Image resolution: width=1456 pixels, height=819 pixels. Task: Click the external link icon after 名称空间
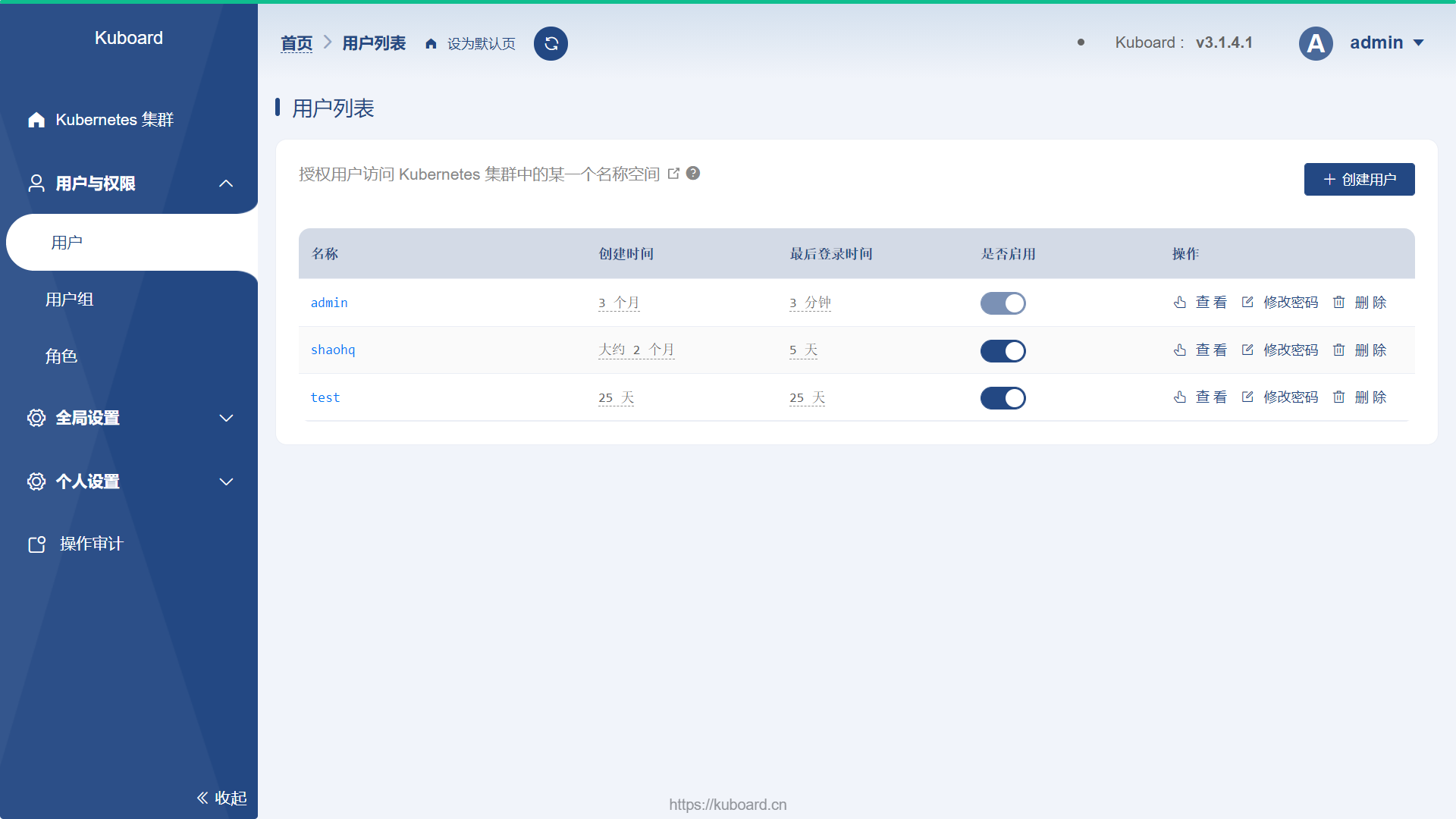(674, 173)
